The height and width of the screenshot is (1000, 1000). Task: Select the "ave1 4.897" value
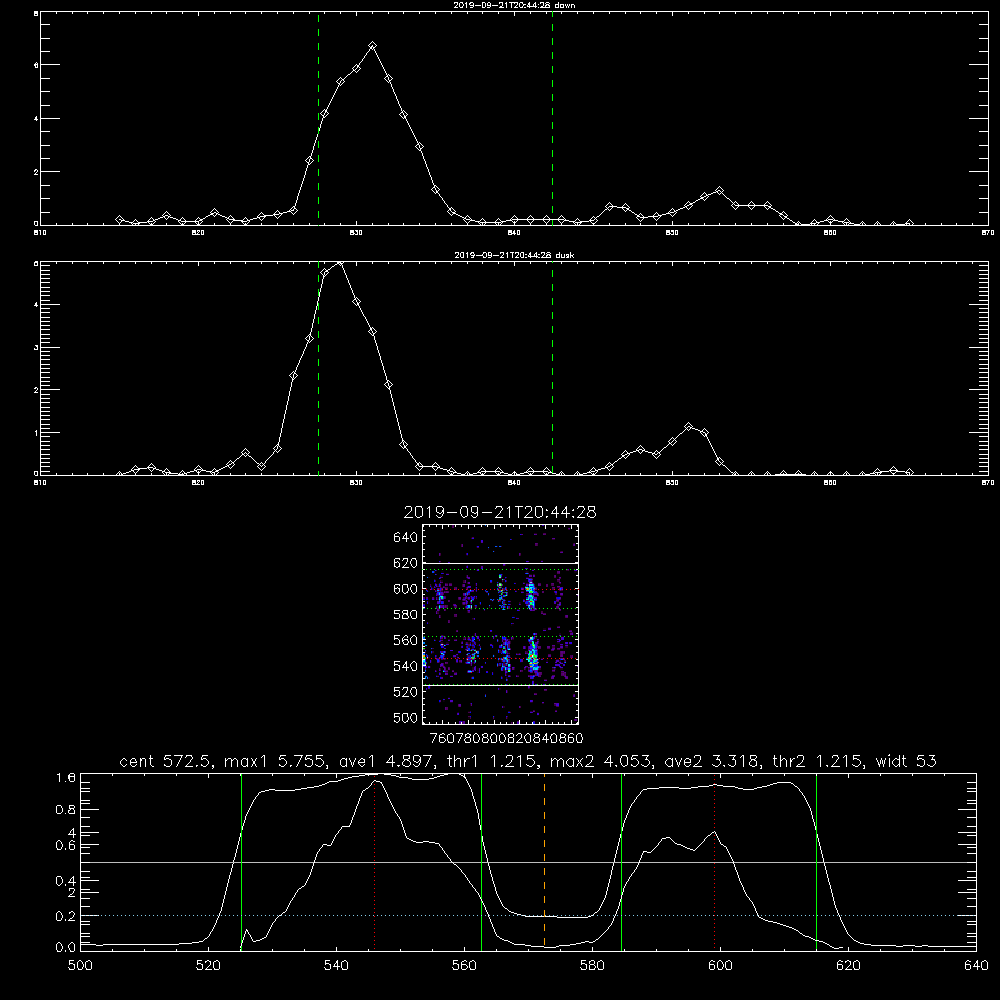[385, 761]
